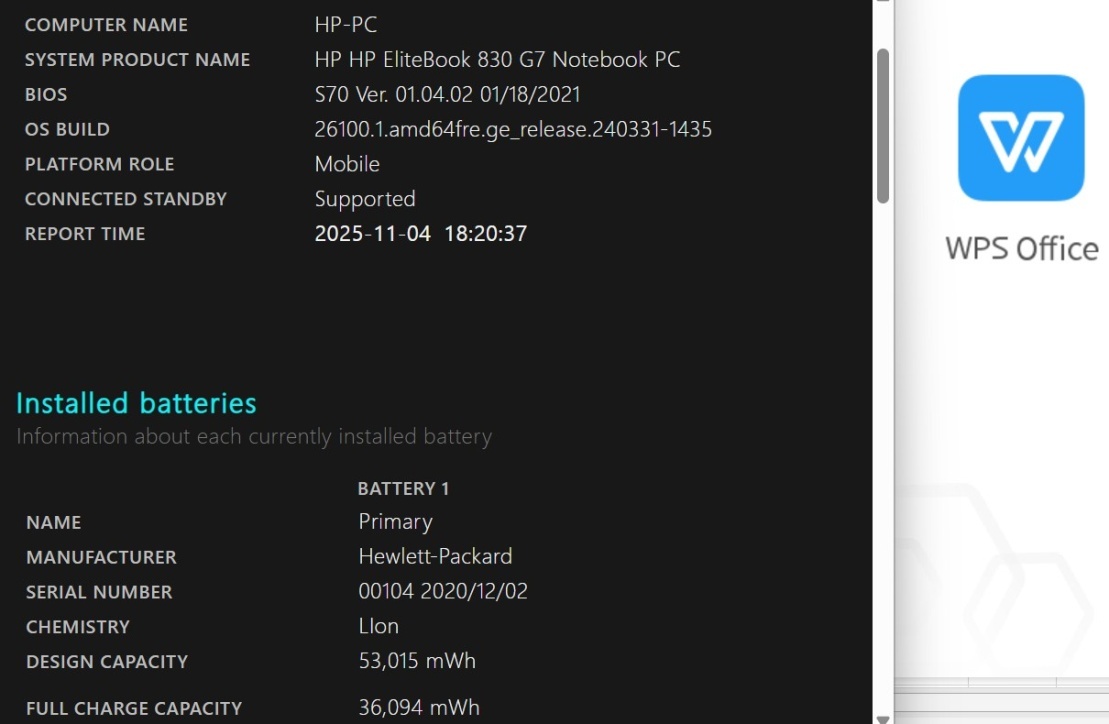Screen dimensions: 1109x724
Task: Click the LIon chemistry value
Action: click(x=378, y=626)
